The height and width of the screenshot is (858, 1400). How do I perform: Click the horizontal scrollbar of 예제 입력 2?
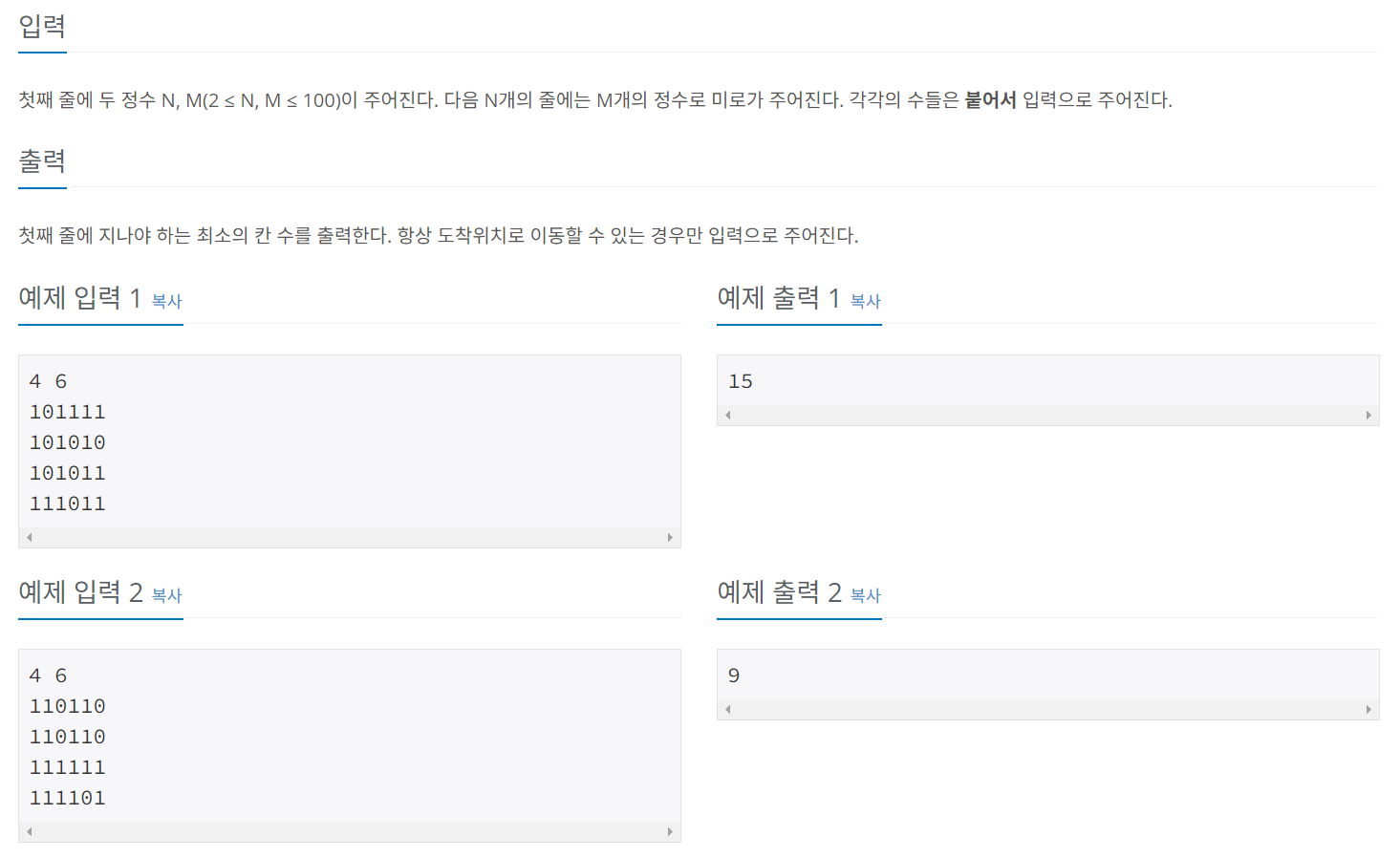point(350,832)
